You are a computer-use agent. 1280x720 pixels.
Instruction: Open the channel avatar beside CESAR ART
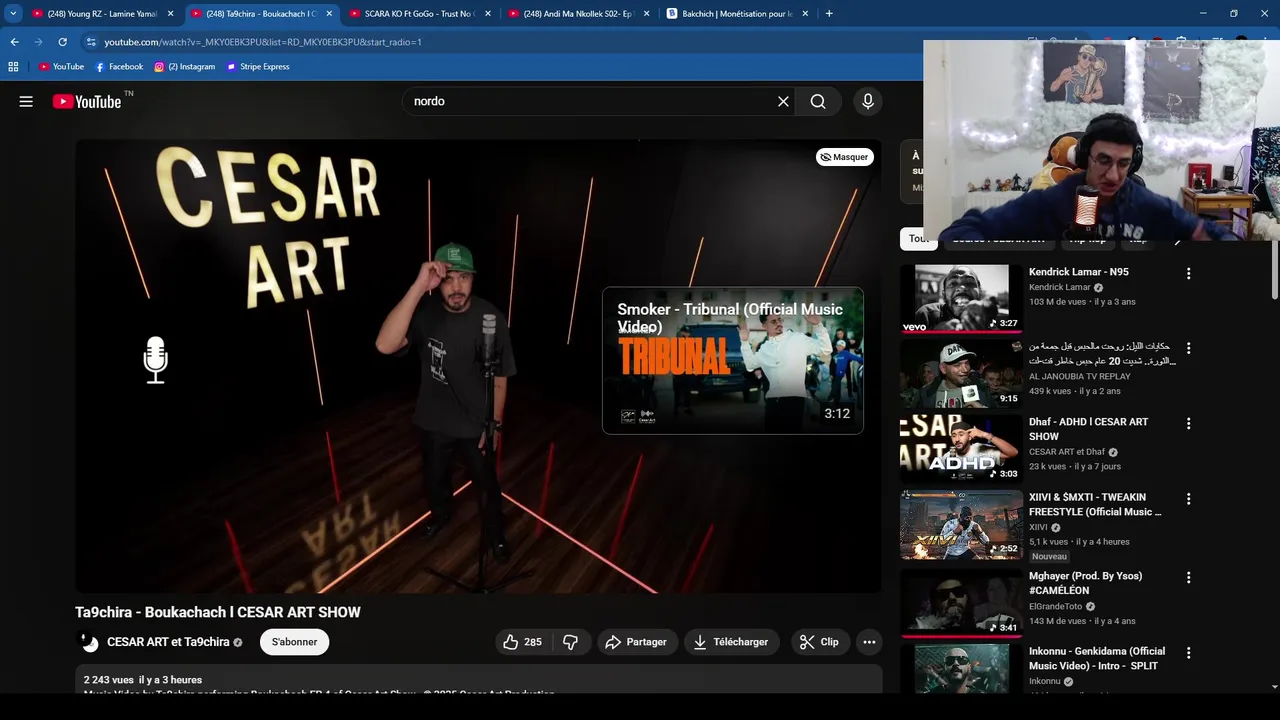[89, 642]
